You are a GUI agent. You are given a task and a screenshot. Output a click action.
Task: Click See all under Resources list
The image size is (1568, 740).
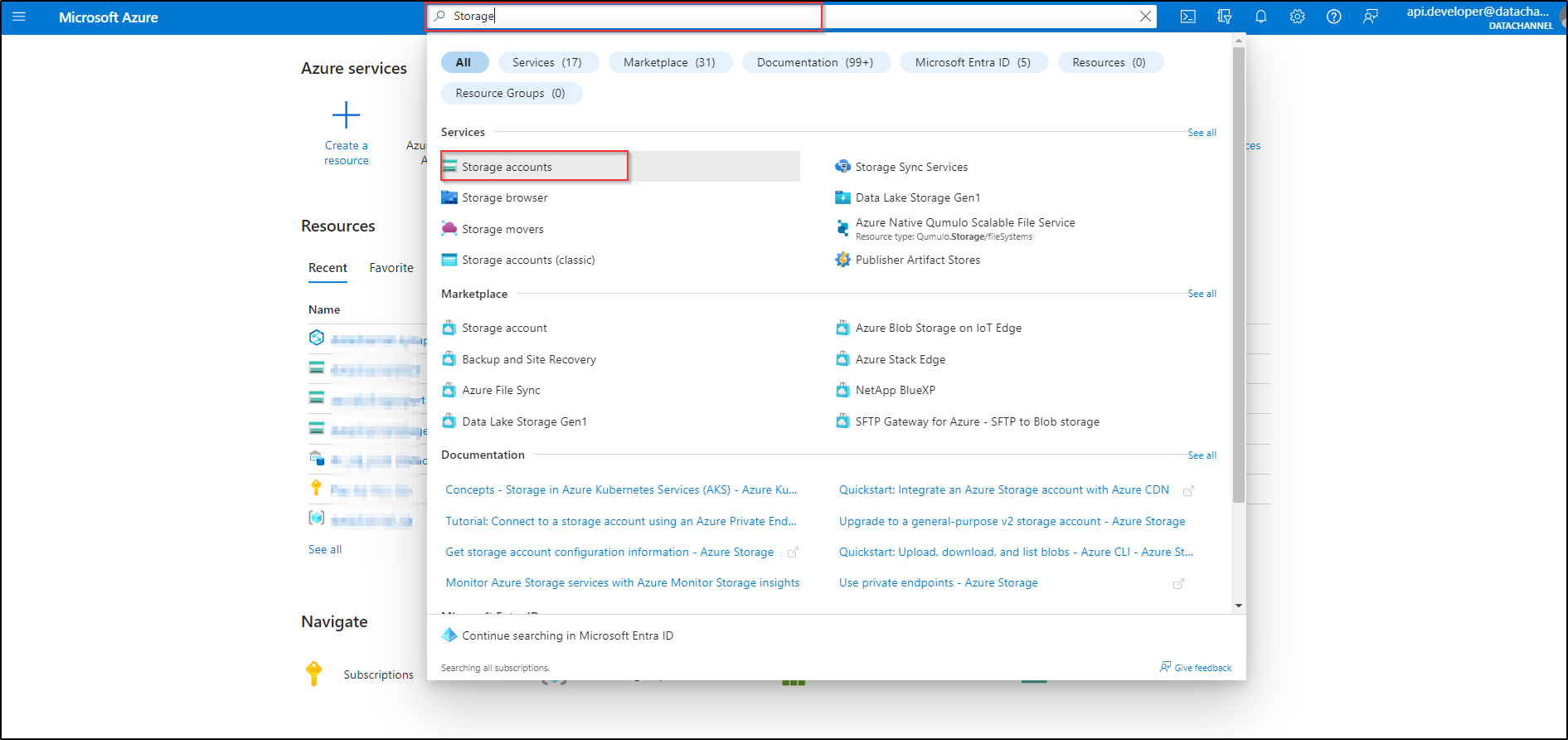click(325, 549)
